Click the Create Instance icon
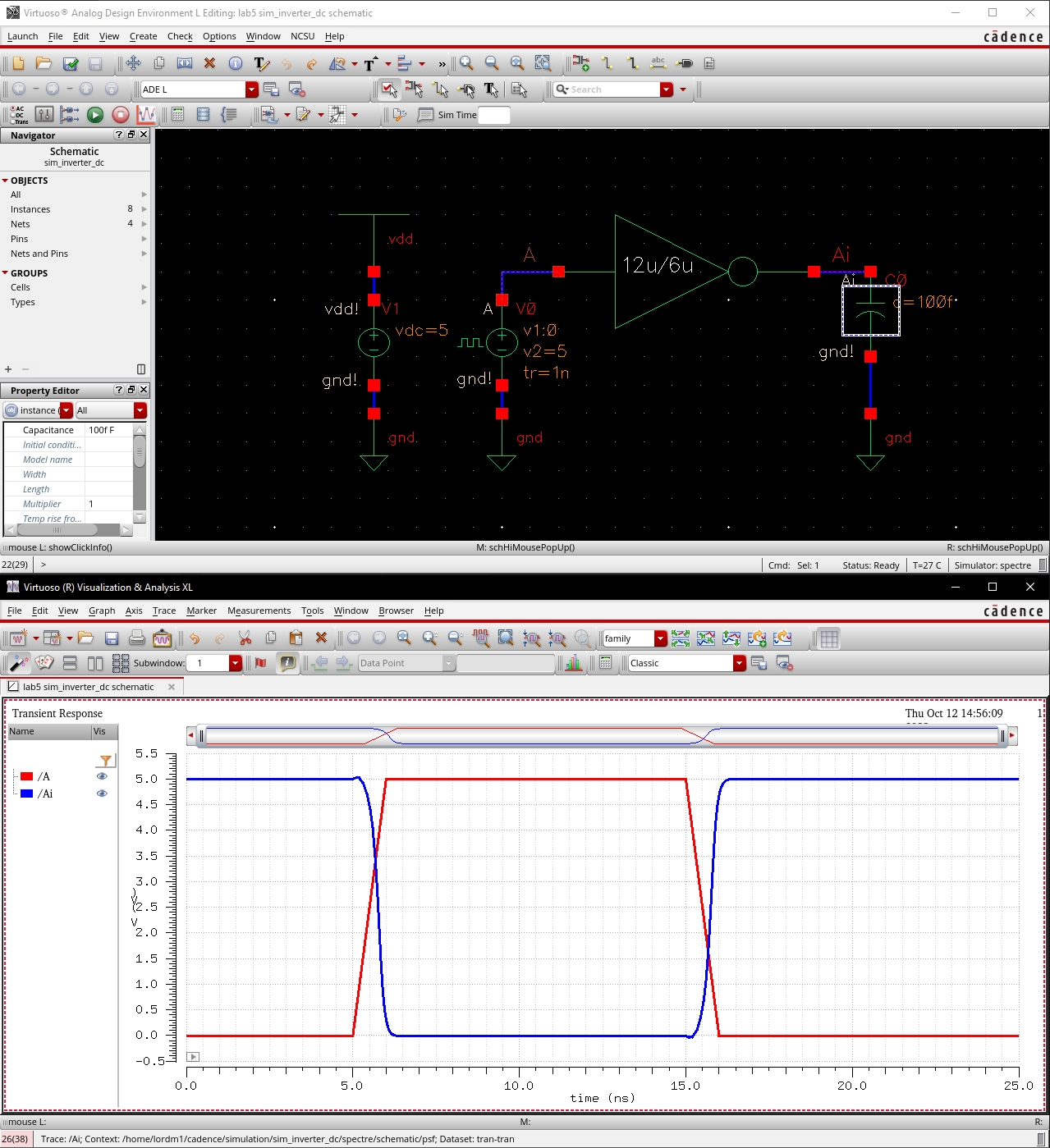This screenshot has width=1050, height=1148. [581, 63]
